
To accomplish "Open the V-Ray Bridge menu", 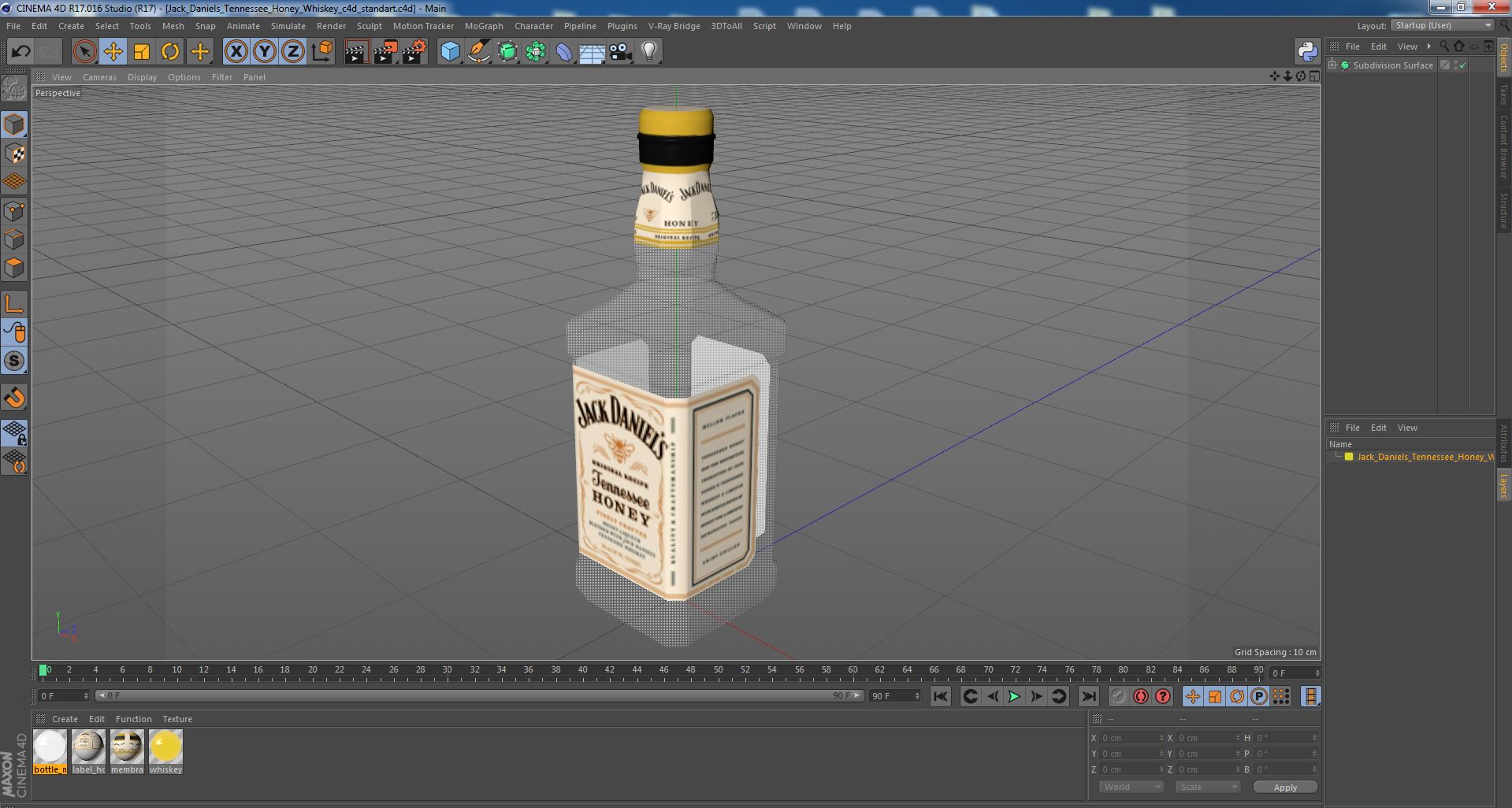I will tap(674, 26).
